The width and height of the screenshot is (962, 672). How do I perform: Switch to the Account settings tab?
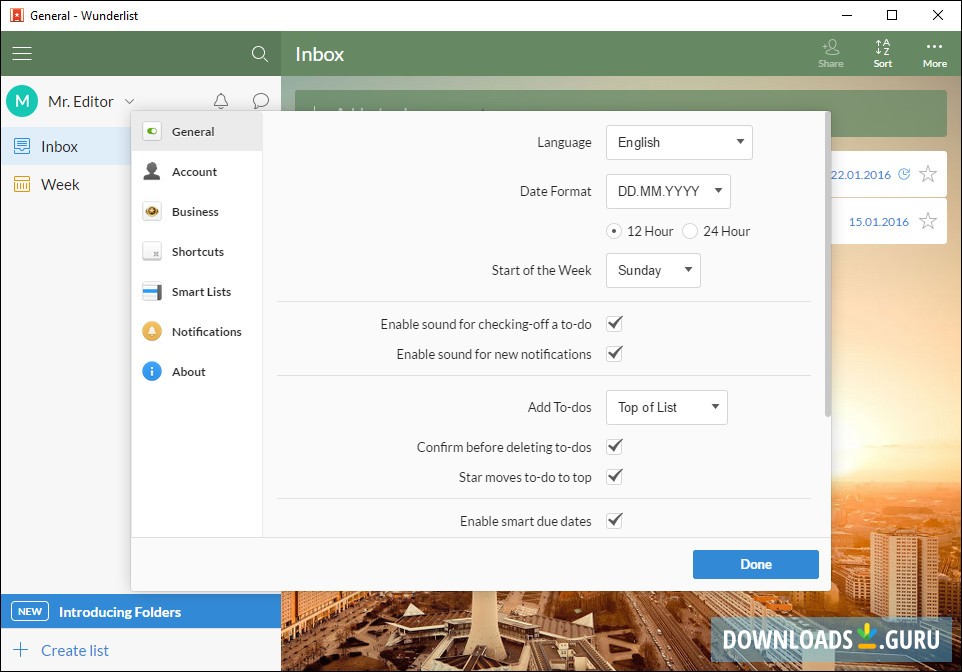coord(197,171)
